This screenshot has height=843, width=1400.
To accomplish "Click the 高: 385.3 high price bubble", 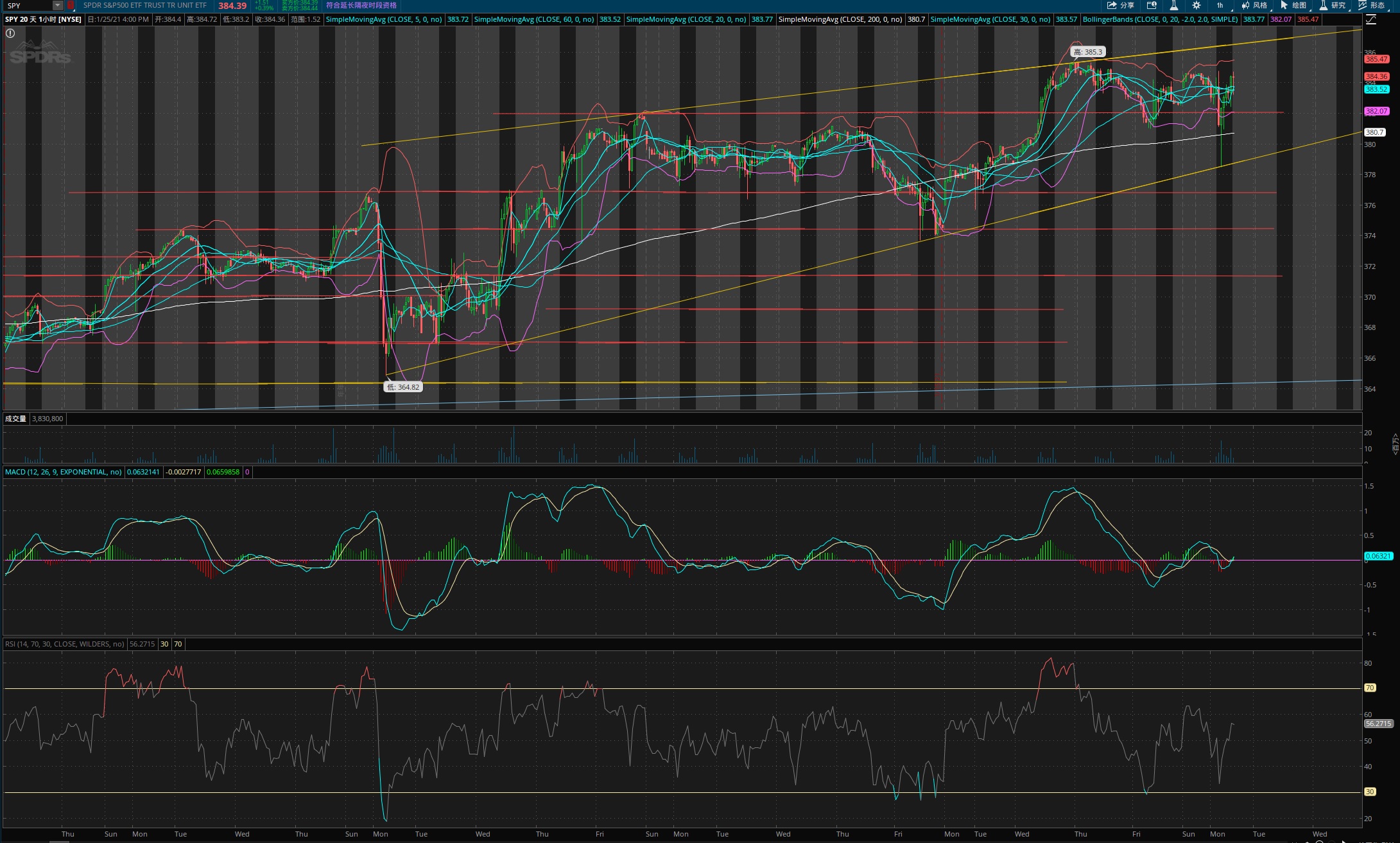I will pyautogui.click(x=1088, y=52).
